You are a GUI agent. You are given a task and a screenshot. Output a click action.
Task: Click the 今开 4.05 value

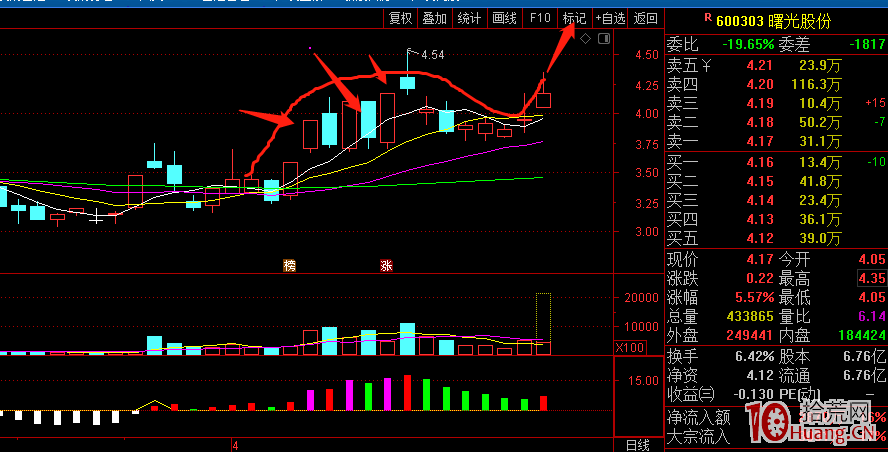[872, 259]
